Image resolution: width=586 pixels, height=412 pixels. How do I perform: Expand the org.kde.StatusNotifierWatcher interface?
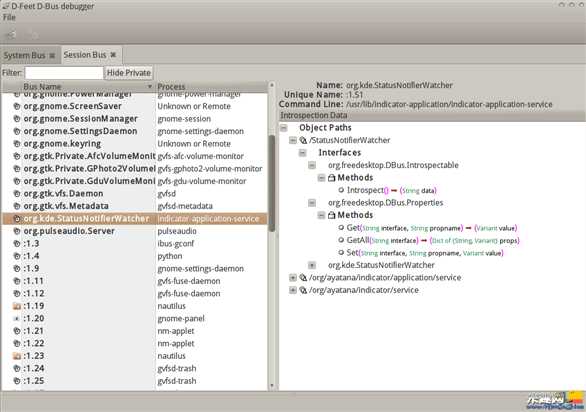(312, 265)
